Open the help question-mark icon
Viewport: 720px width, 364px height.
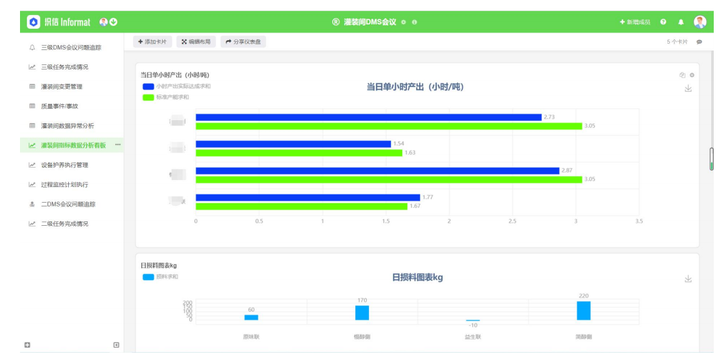[x=663, y=22]
